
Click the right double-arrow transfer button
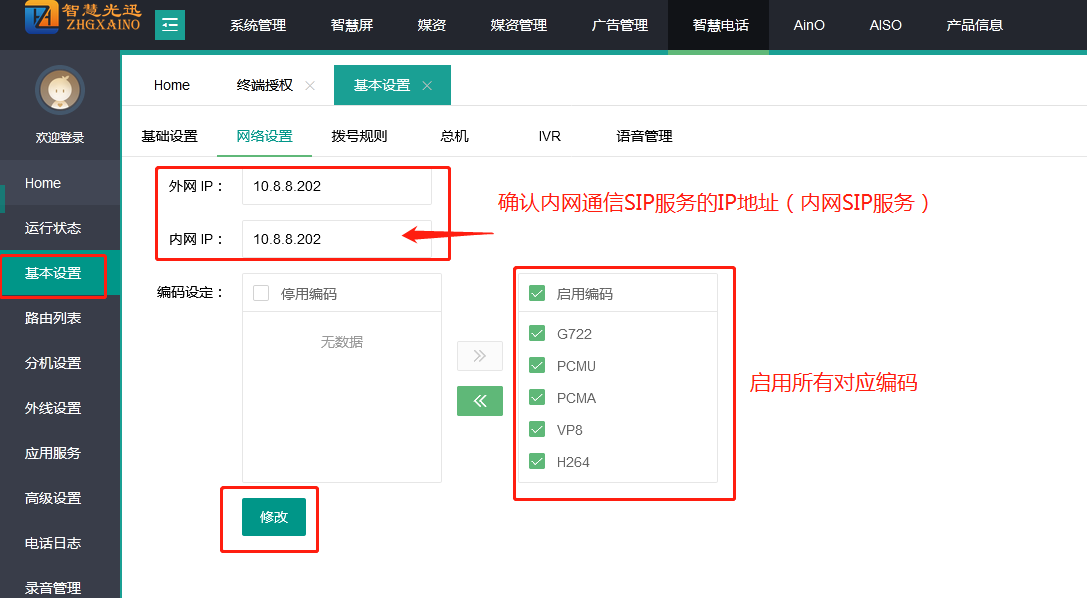tap(480, 356)
